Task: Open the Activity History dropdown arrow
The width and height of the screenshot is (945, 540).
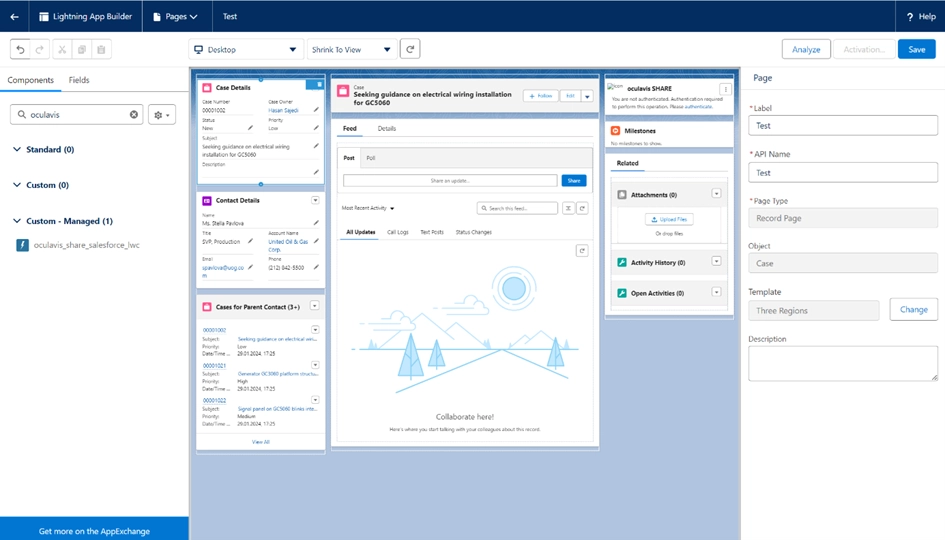Action: 717,261
